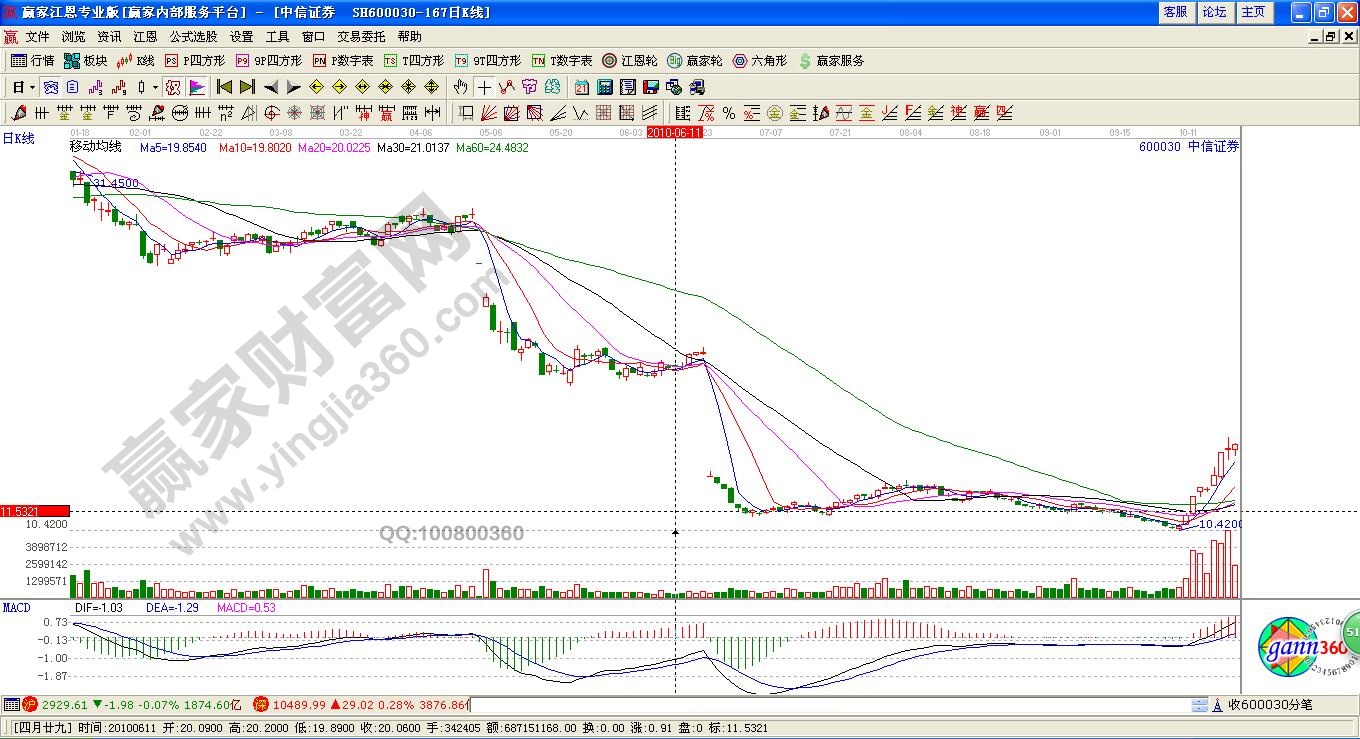Click the 客服 customer service button
This screenshot has height=739, width=1360.
click(x=1175, y=12)
